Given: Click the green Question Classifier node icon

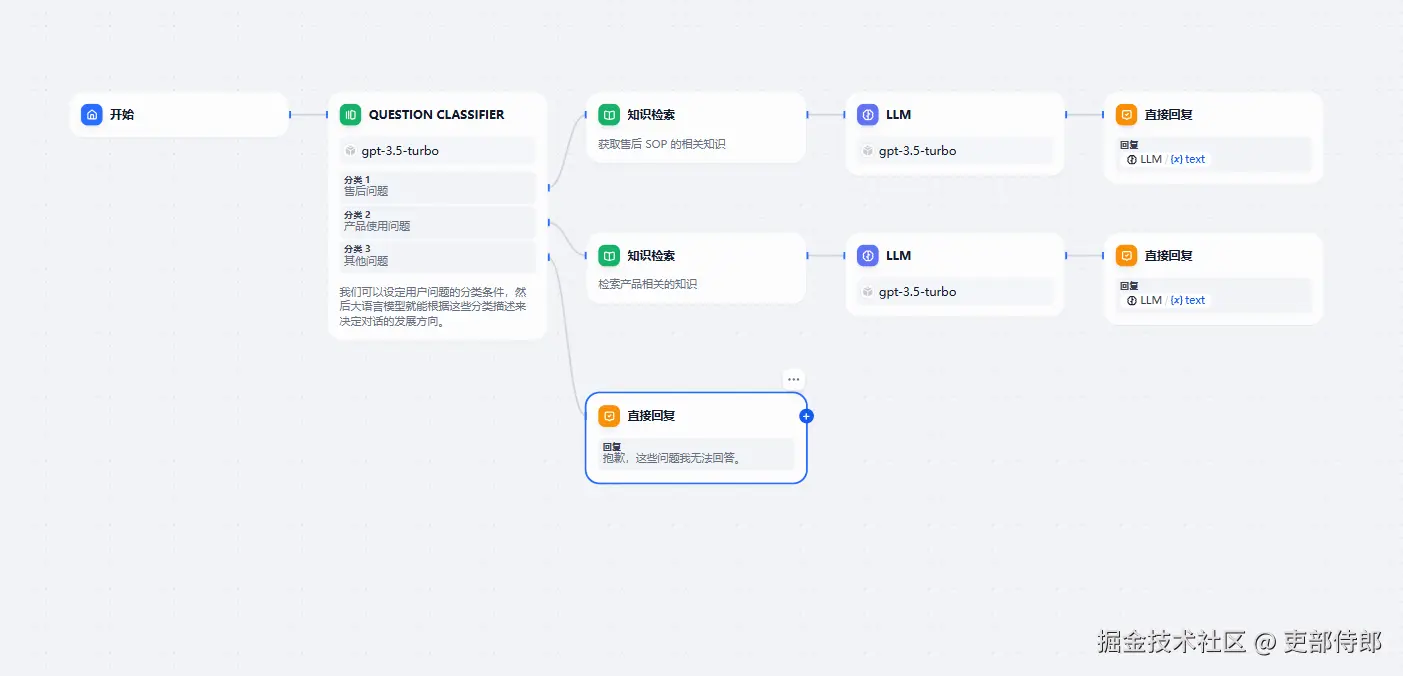Looking at the screenshot, I should (x=350, y=115).
